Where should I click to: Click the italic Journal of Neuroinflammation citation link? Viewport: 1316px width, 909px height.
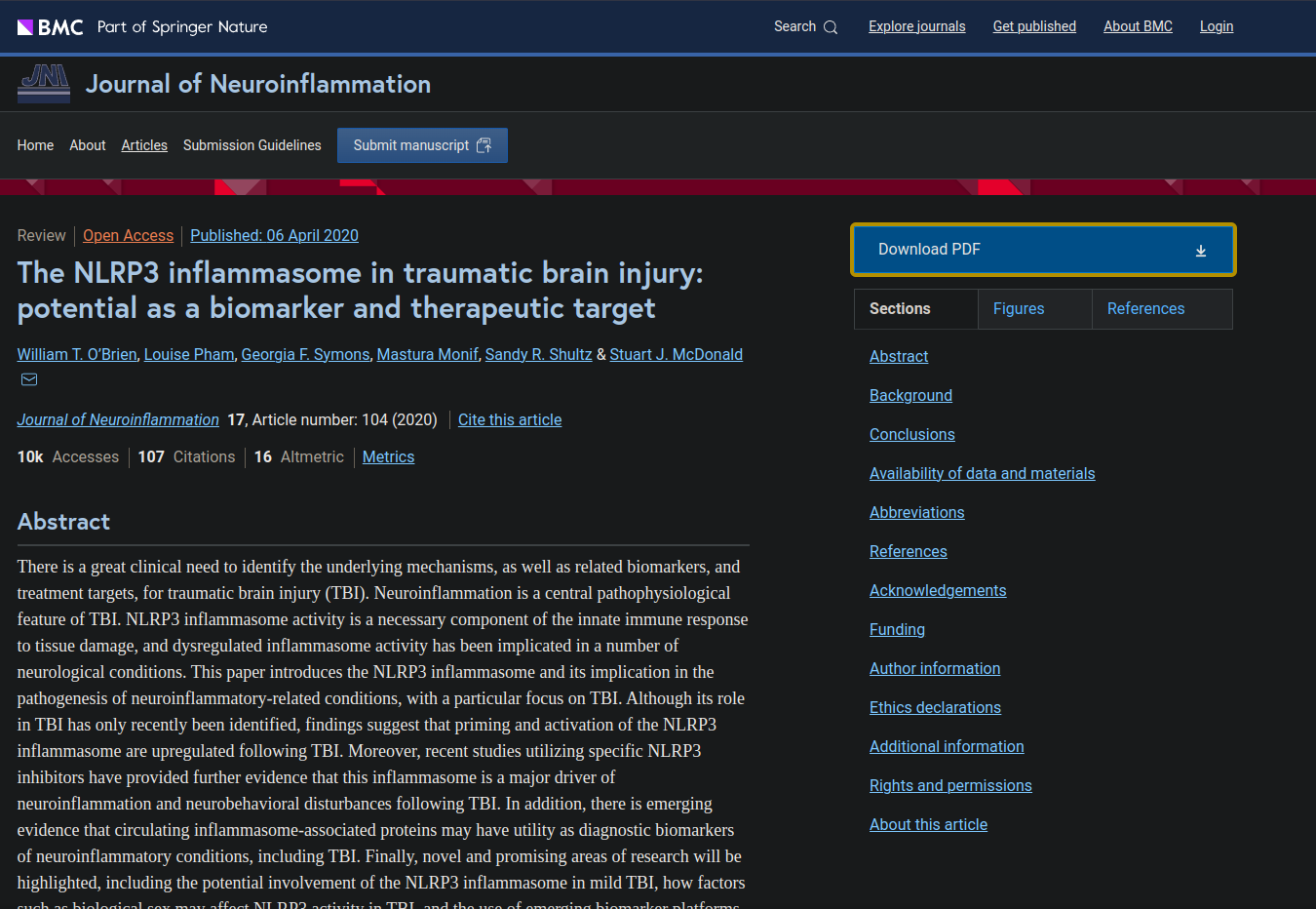point(118,419)
